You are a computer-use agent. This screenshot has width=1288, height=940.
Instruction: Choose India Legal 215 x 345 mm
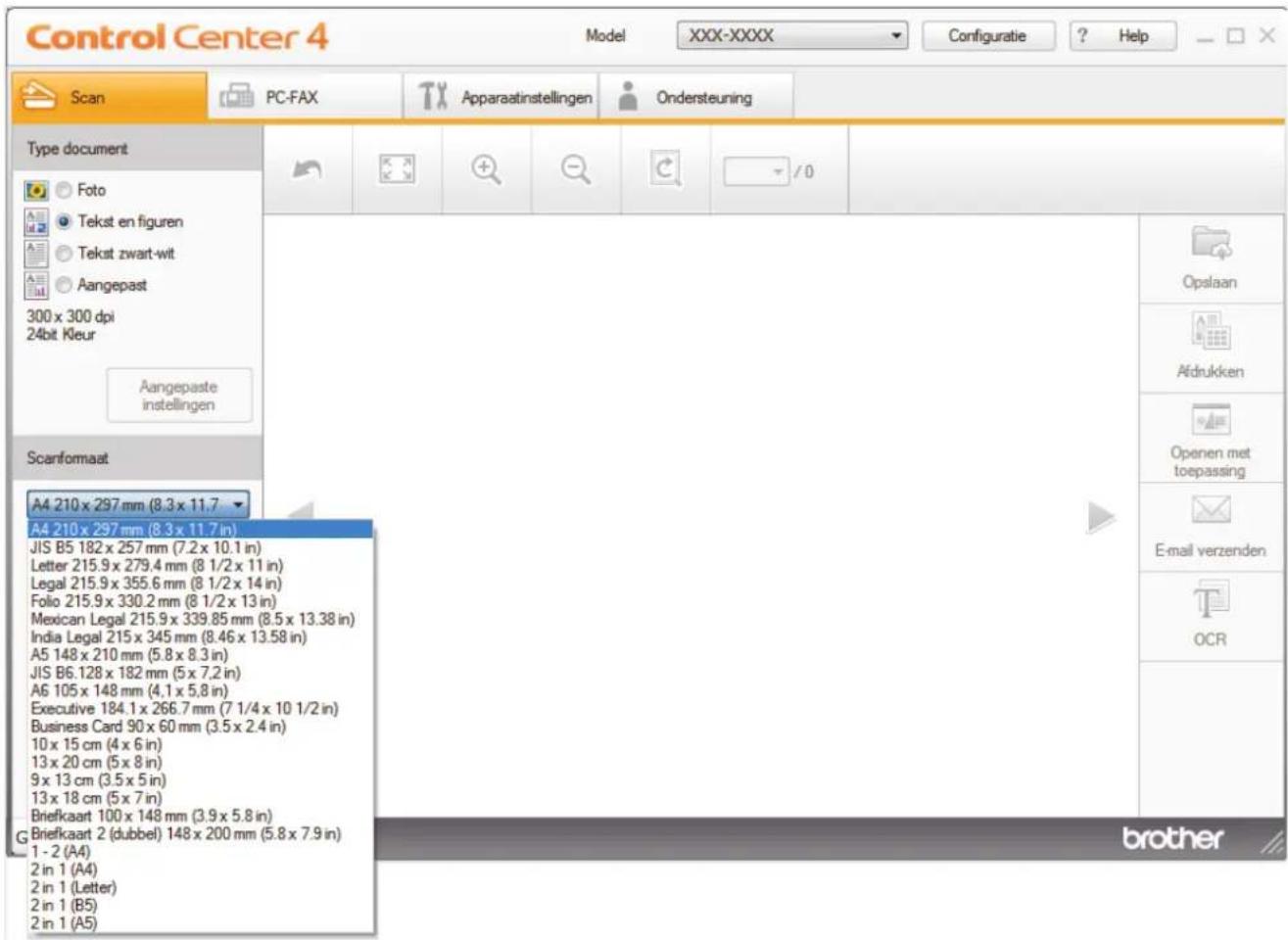pyautogui.click(x=201, y=636)
